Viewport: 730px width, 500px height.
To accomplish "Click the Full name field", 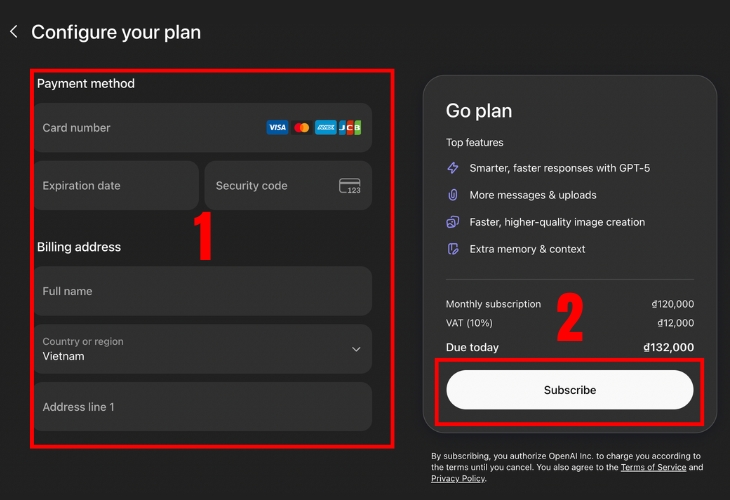I will (200, 291).
